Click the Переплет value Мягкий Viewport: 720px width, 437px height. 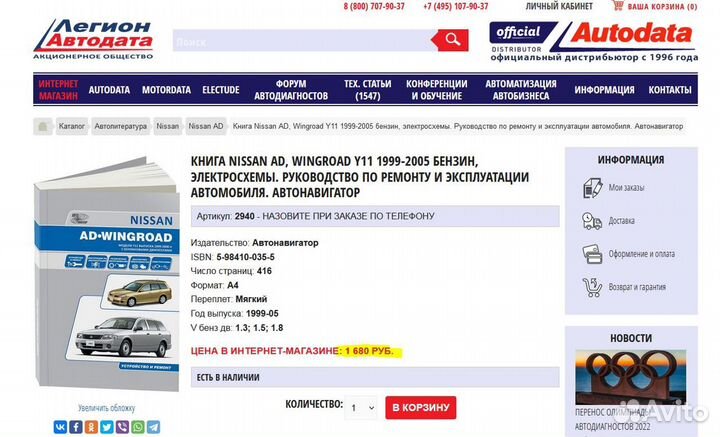(251, 299)
